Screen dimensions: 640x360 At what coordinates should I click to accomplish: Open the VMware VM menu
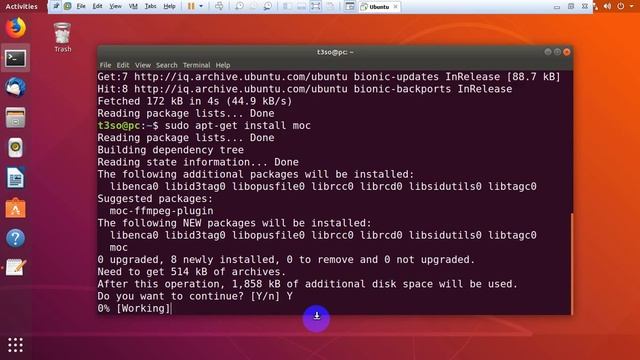133,6
